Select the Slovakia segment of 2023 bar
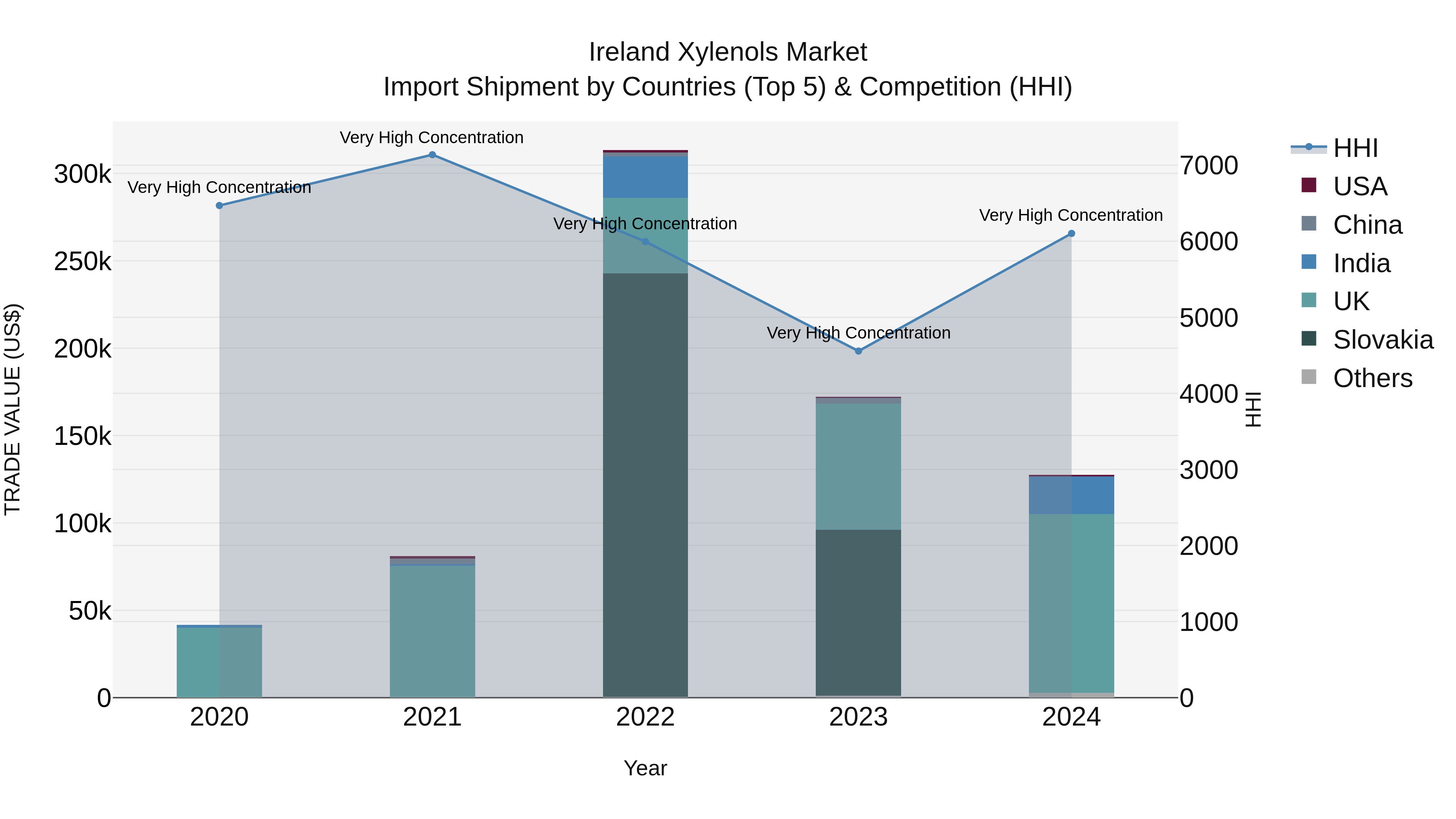The image size is (1456, 819). [x=859, y=613]
